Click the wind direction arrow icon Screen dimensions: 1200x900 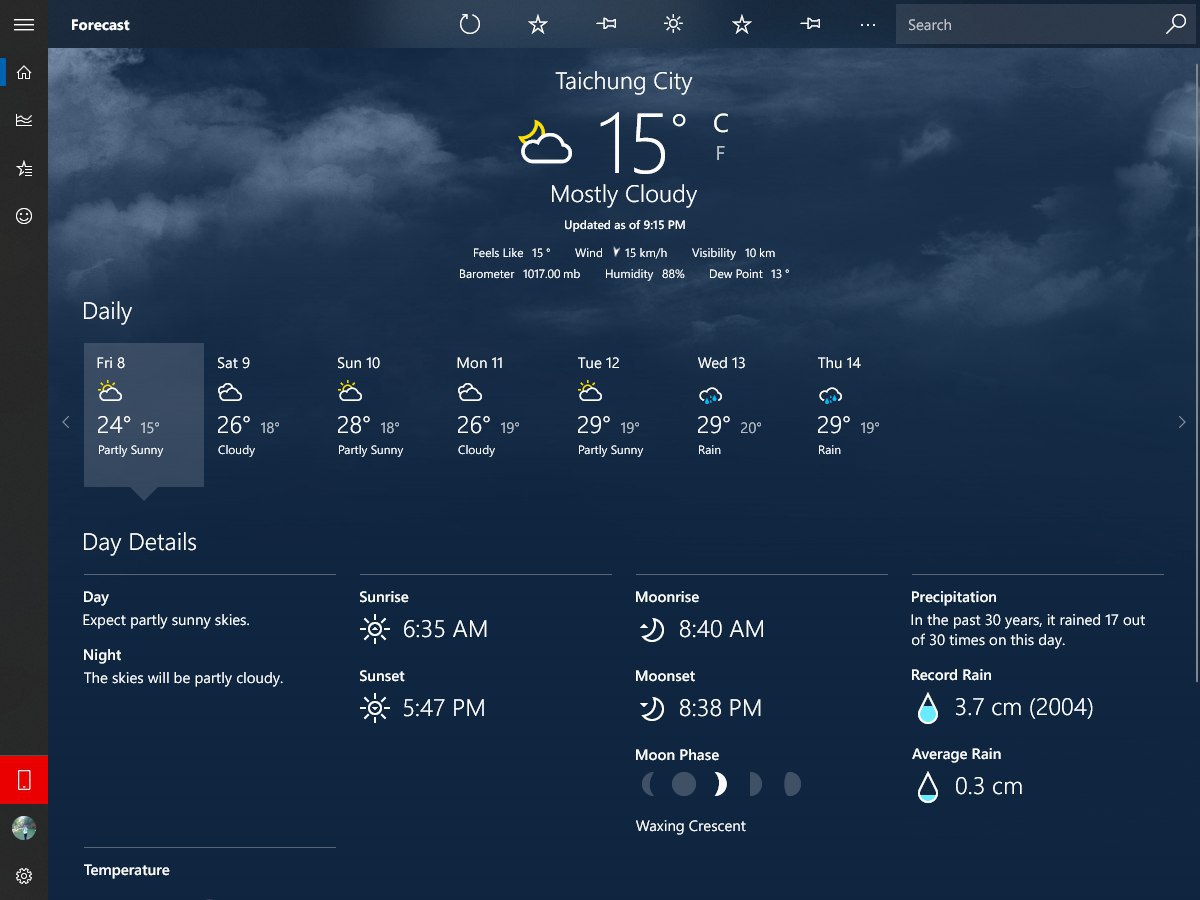pos(616,253)
